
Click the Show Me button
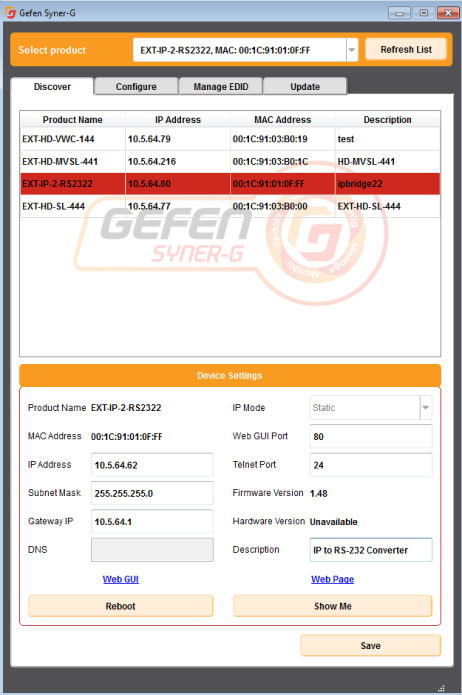pyautogui.click(x=333, y=606)
